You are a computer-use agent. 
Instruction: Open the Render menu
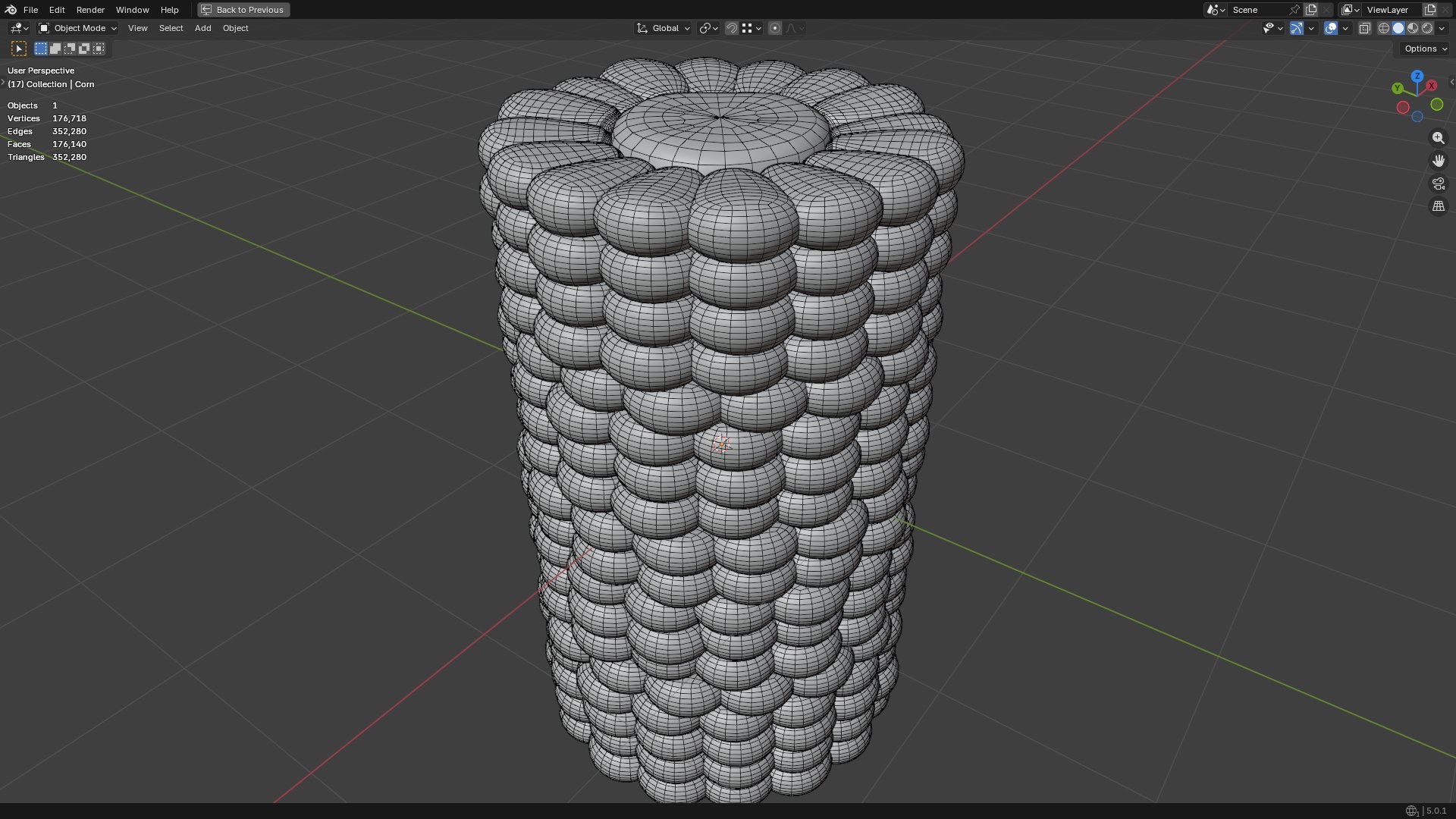90,10
